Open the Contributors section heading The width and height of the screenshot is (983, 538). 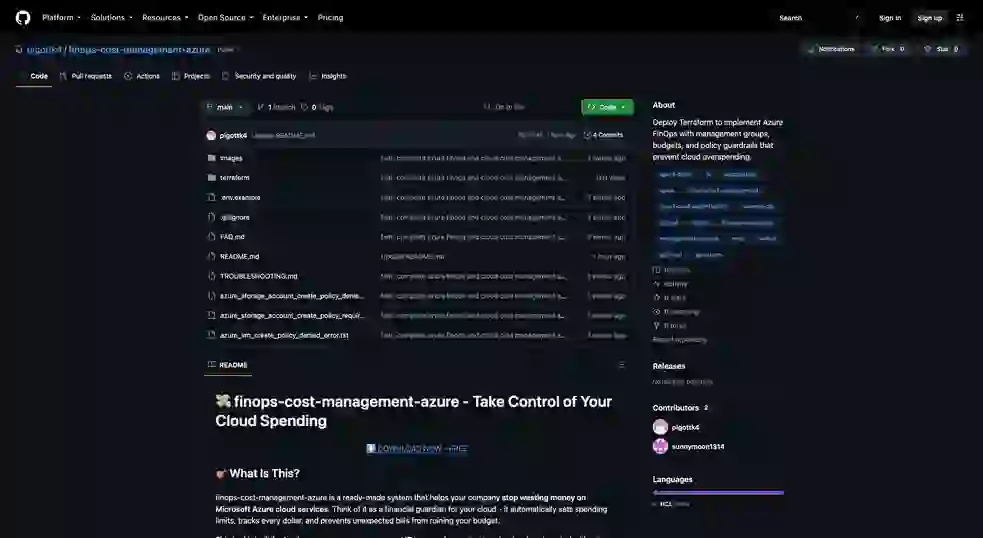coord(680,408)
